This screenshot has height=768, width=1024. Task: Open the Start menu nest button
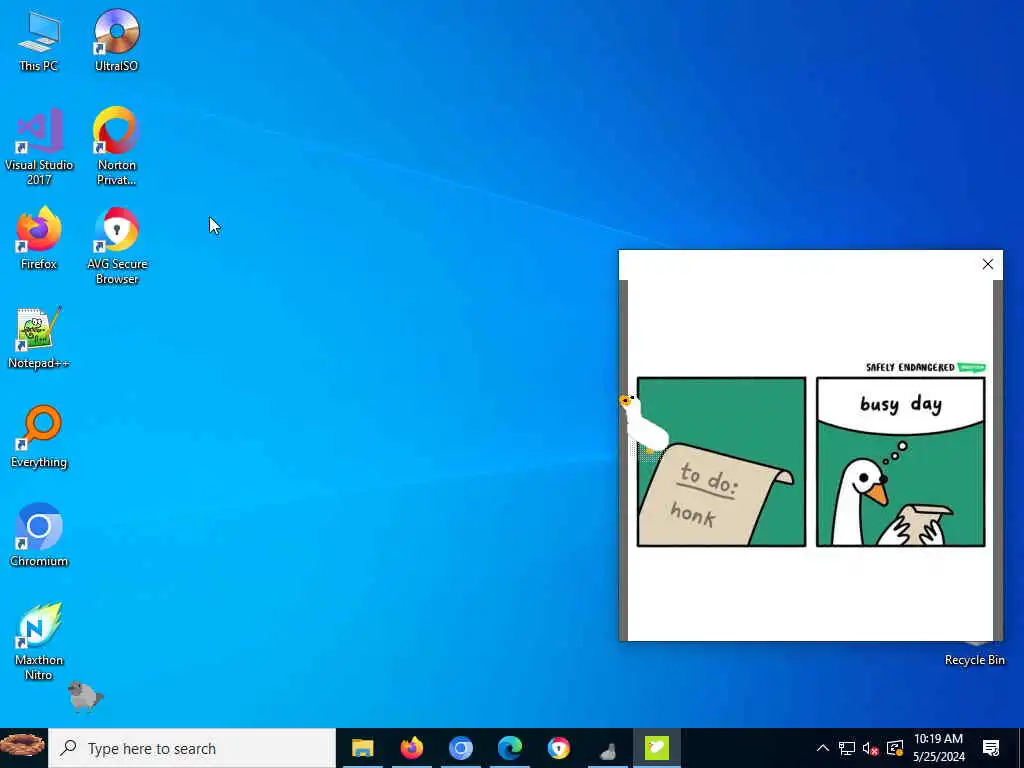click(24, 748)
